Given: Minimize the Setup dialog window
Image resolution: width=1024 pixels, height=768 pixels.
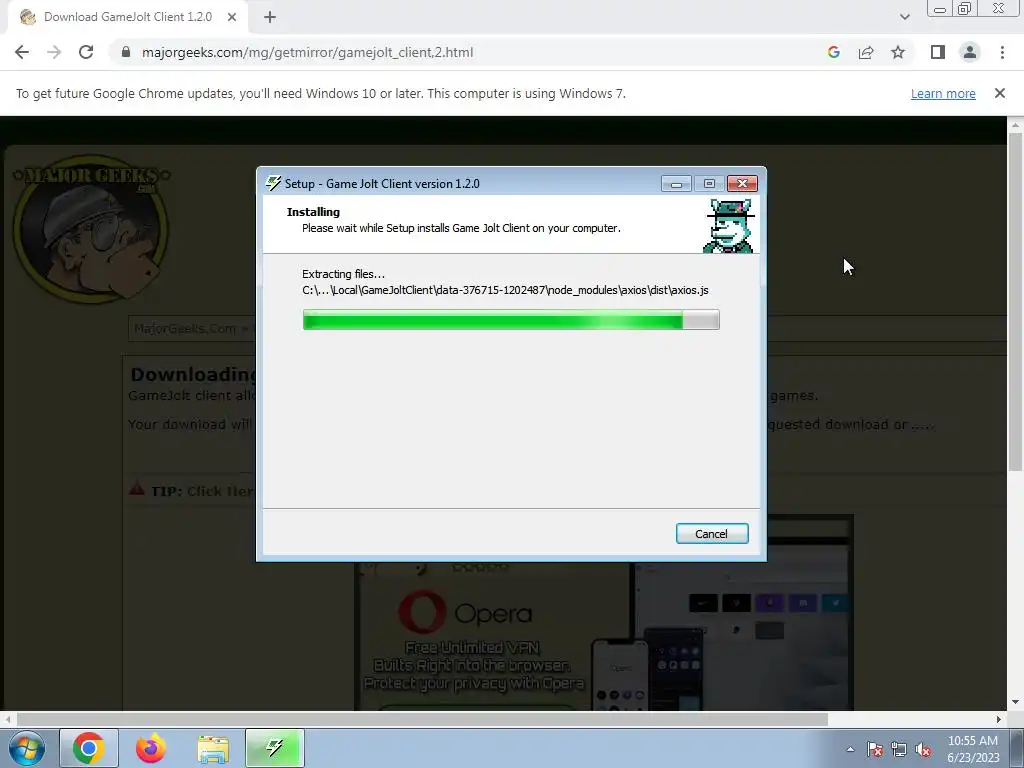Looking at the screenshot, I should pyautogui.click(x=676, y=184).
